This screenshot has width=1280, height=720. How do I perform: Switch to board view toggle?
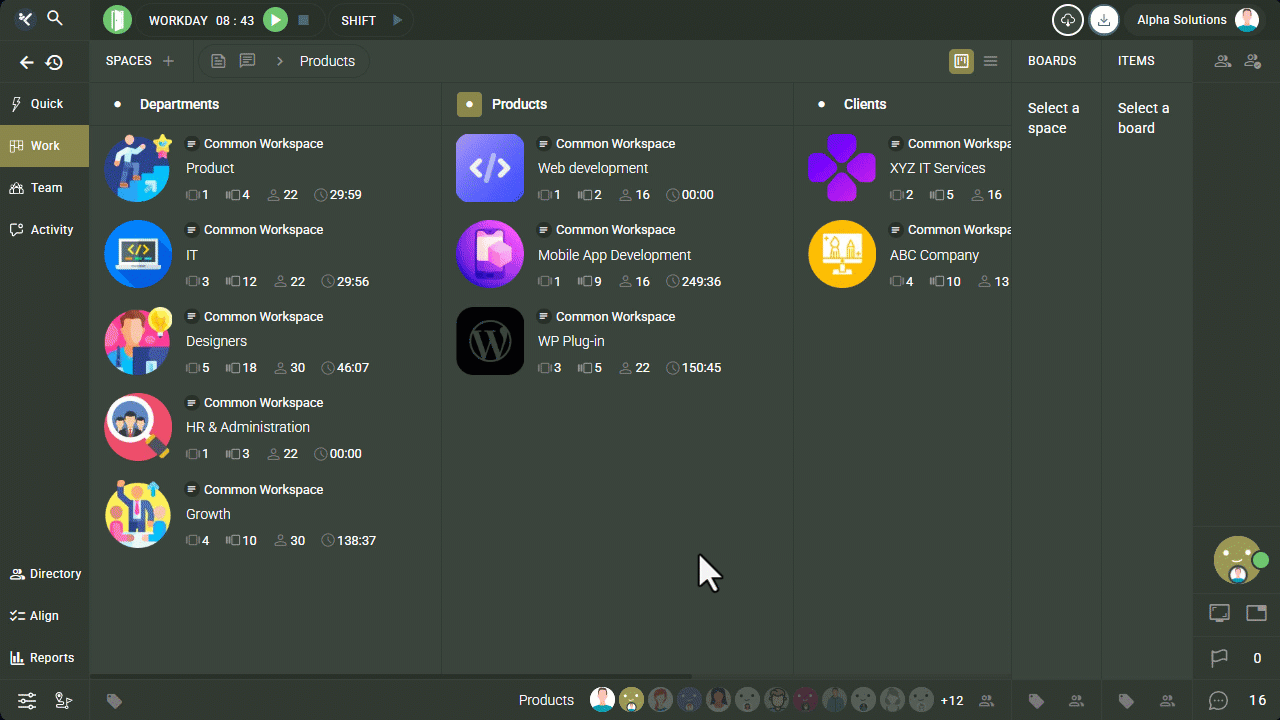(x=961, y=61)
